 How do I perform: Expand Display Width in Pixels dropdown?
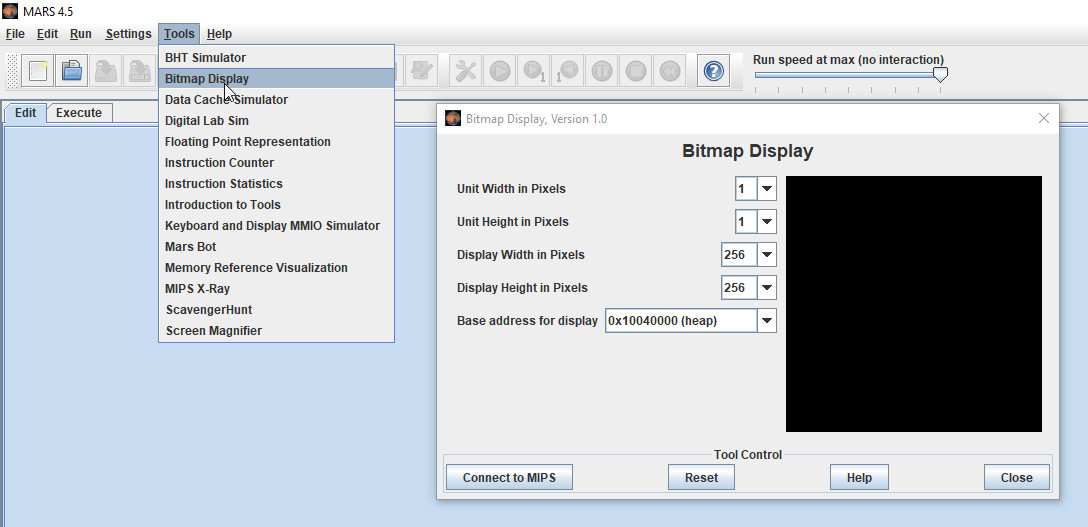pos(767,254)
